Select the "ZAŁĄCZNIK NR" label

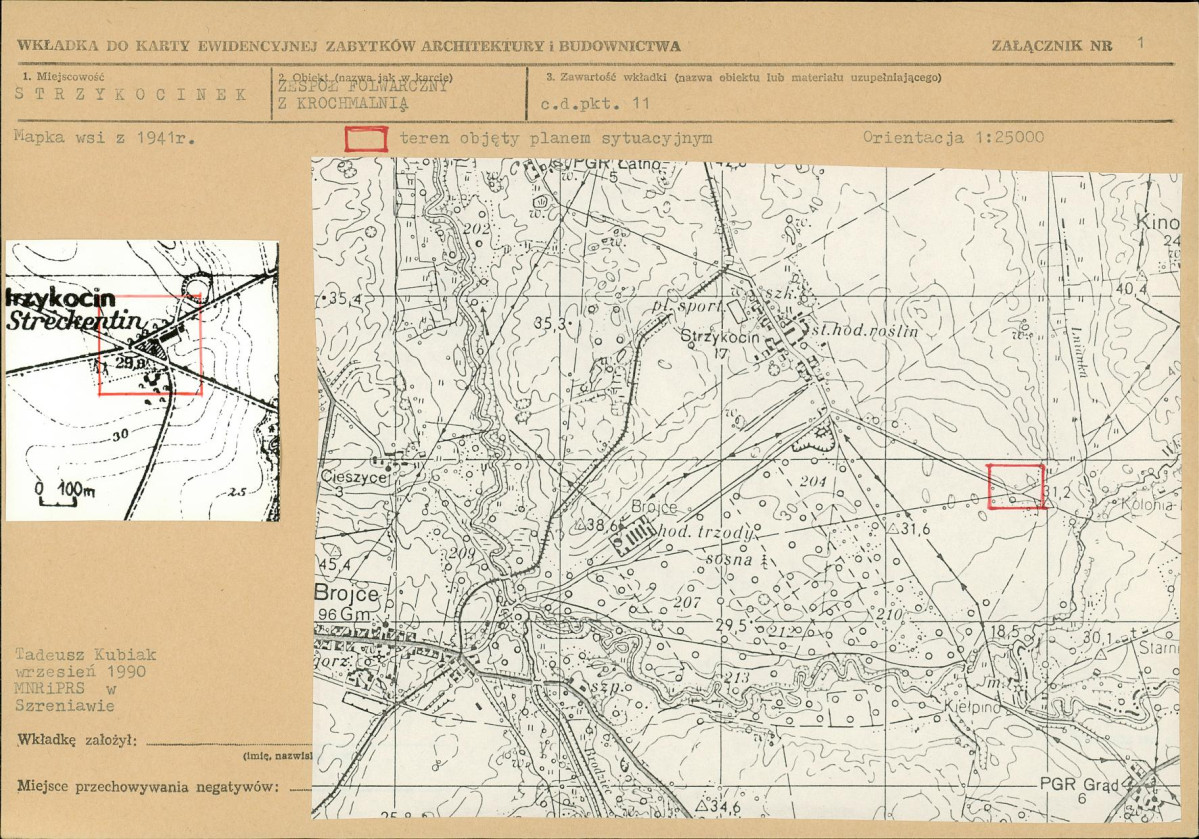[x=1051, y=45]
